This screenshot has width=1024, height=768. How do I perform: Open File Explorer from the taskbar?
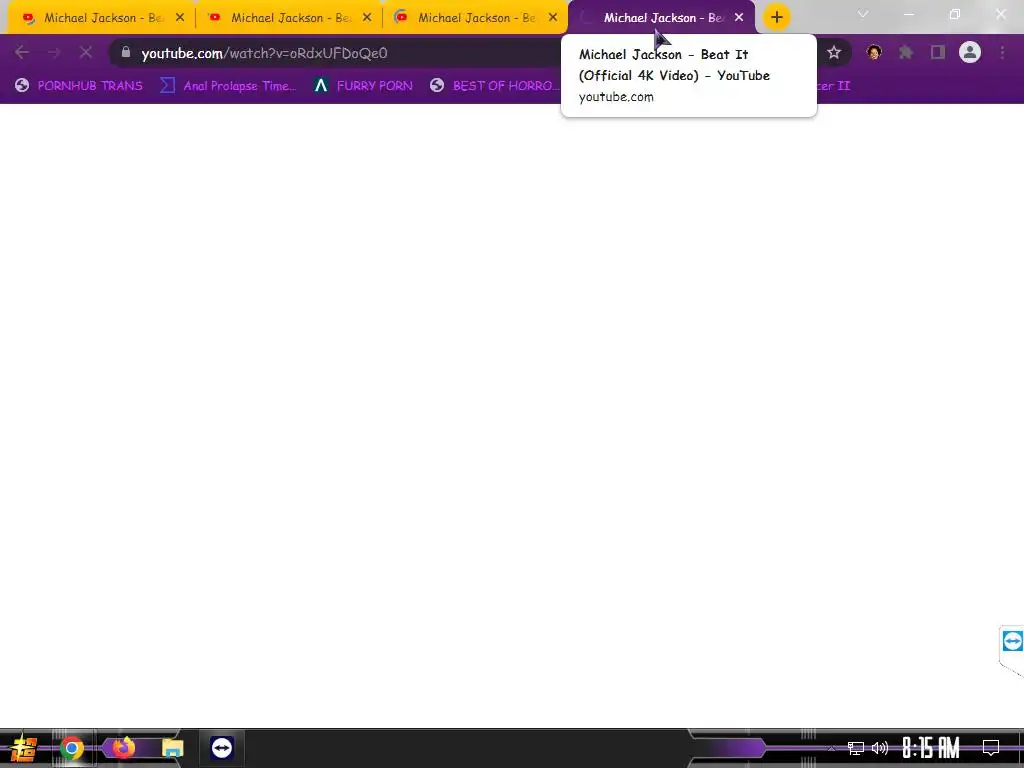coord(173,748)
